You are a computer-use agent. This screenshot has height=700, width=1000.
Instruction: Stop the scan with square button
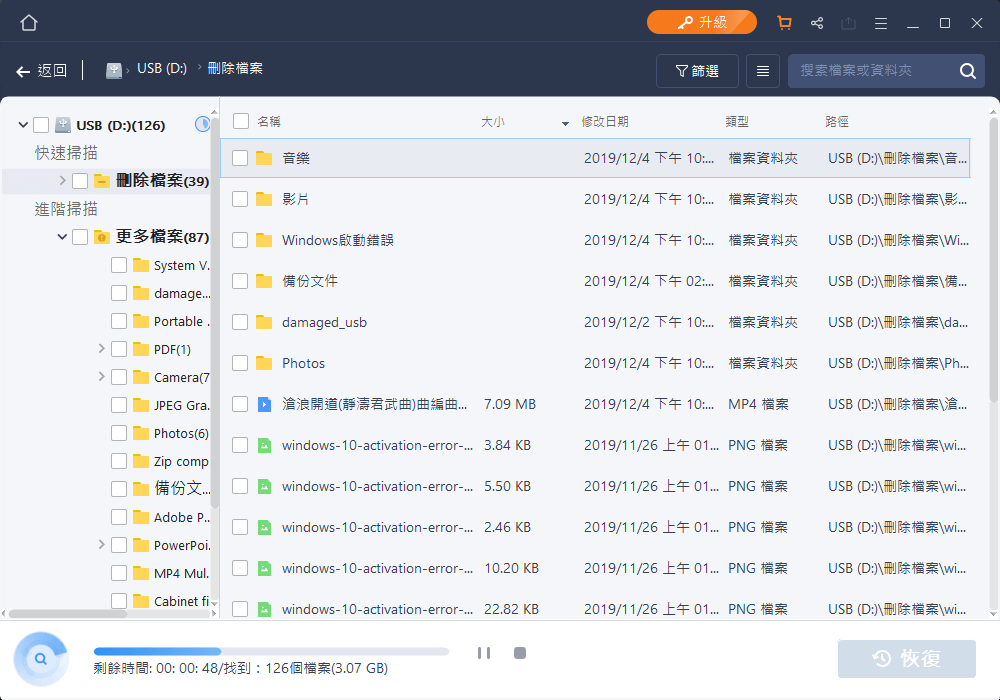(520, 653)
